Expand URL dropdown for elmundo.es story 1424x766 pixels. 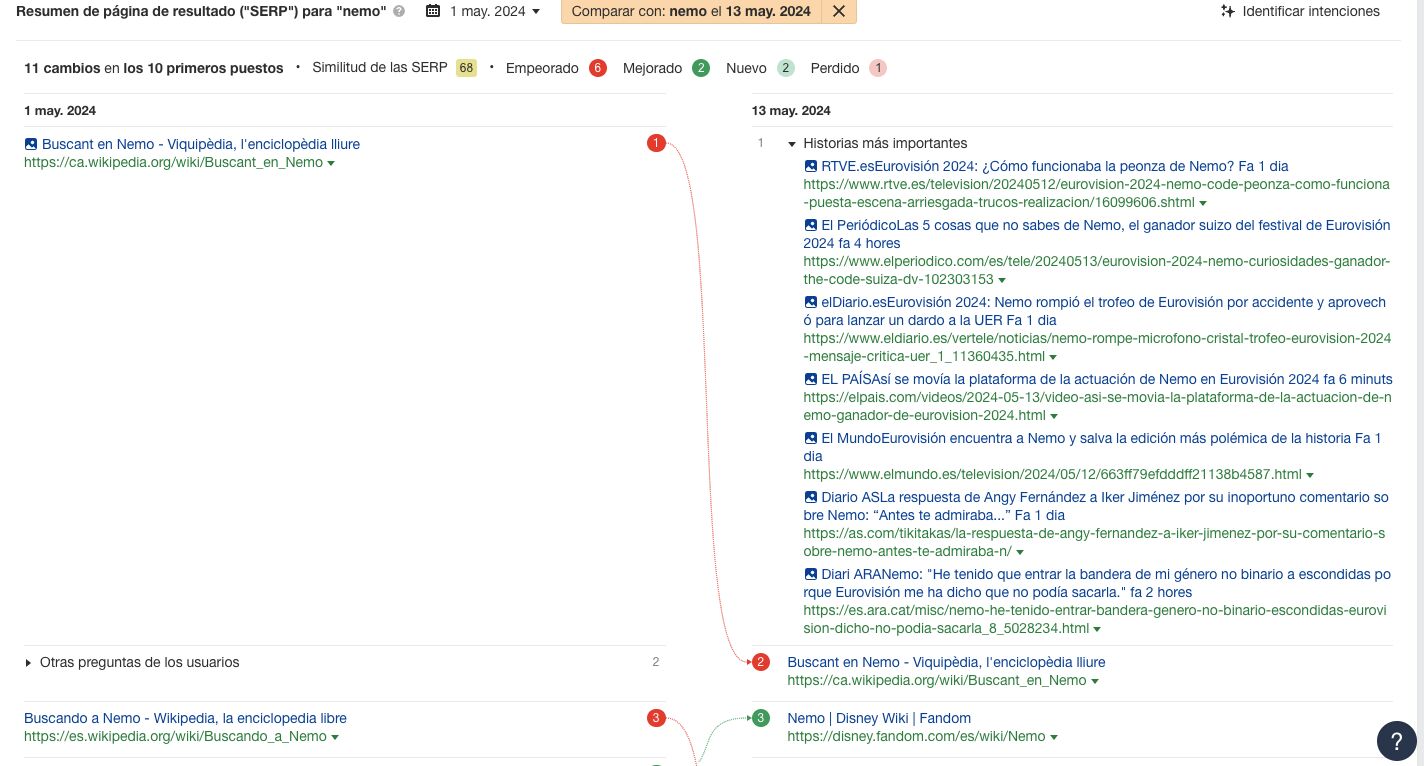click(1310, 475)
